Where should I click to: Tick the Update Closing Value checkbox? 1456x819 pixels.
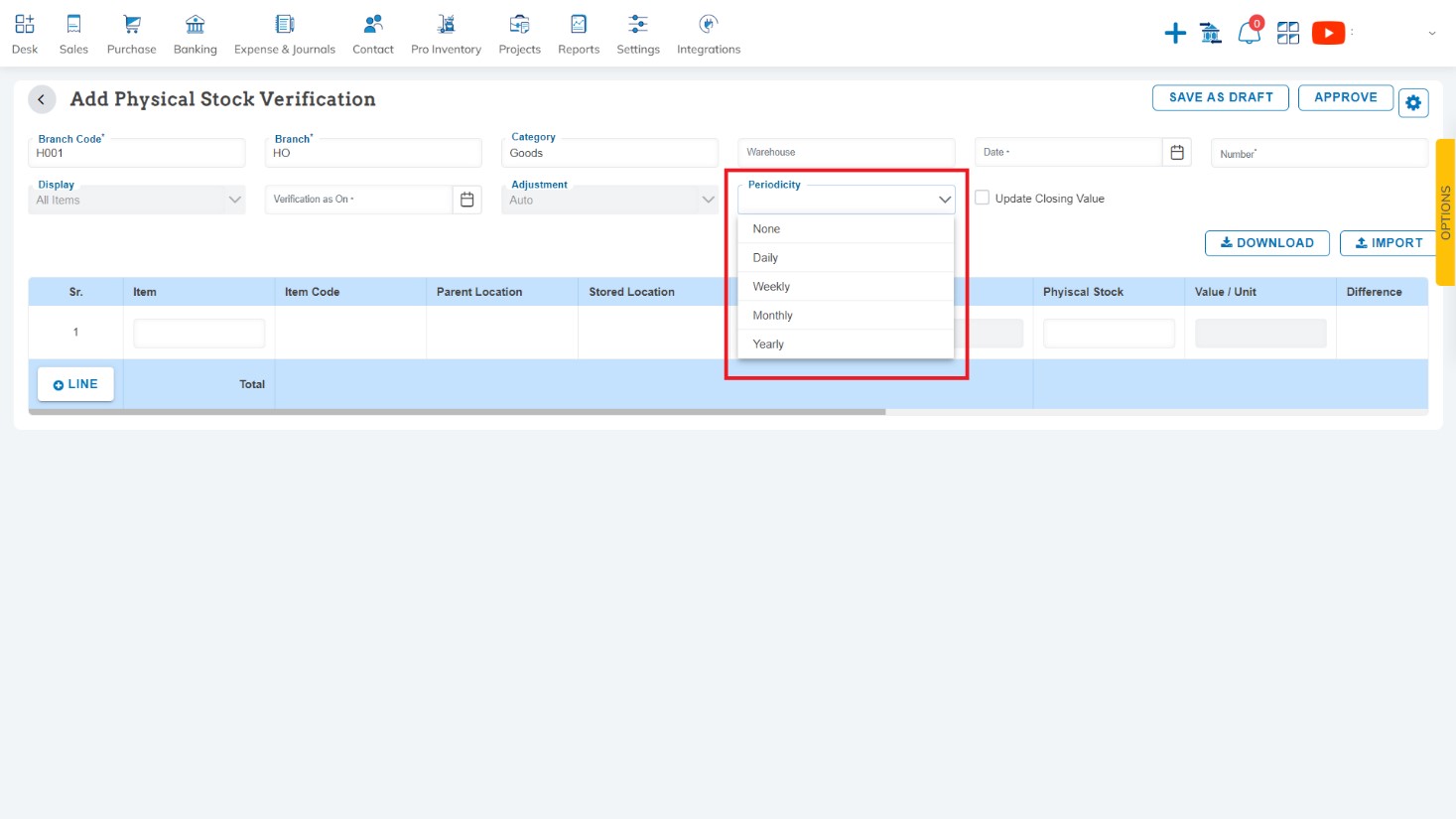(x=982, y=198)
